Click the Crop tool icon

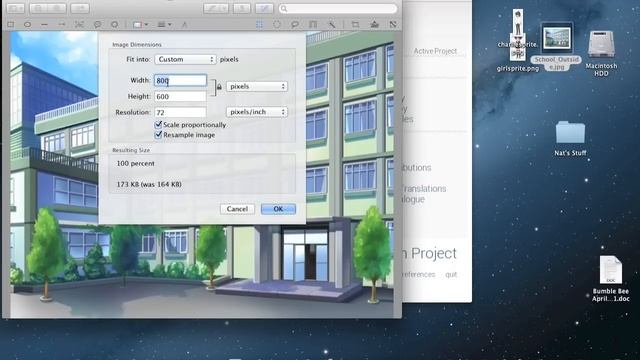tap(356, 24)
